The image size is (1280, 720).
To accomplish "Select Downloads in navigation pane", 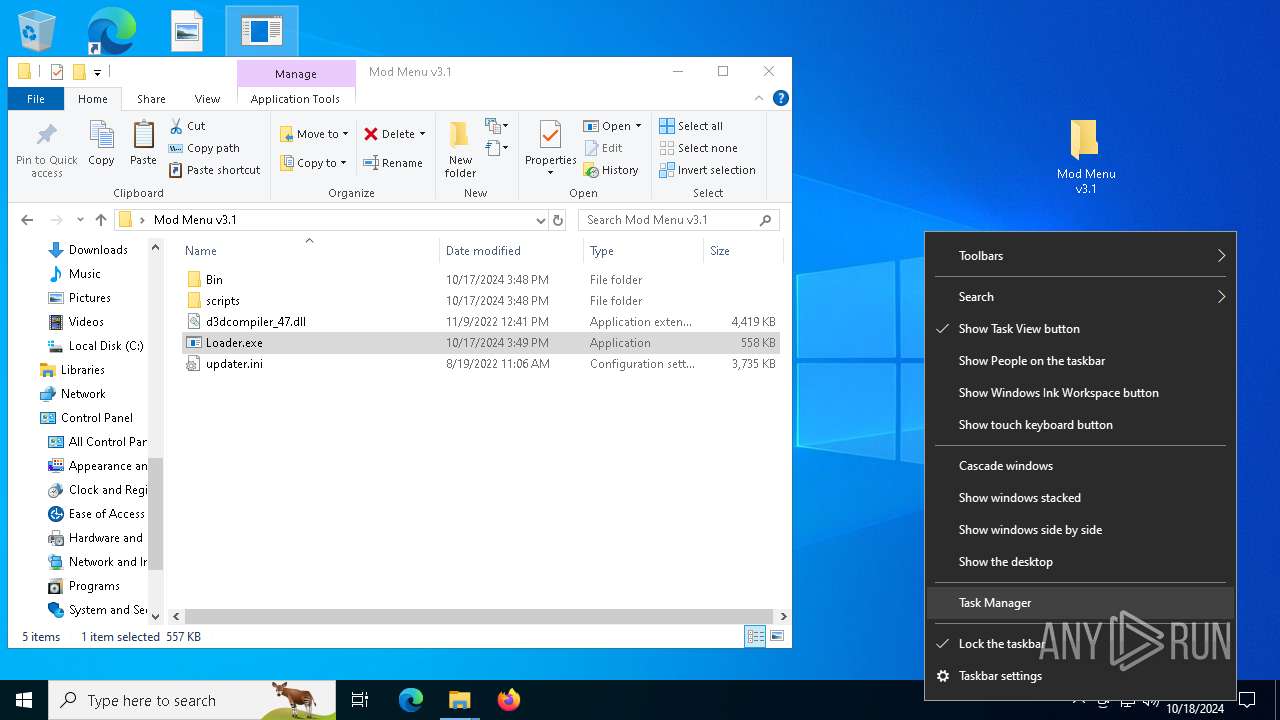I will coord(98,250).
